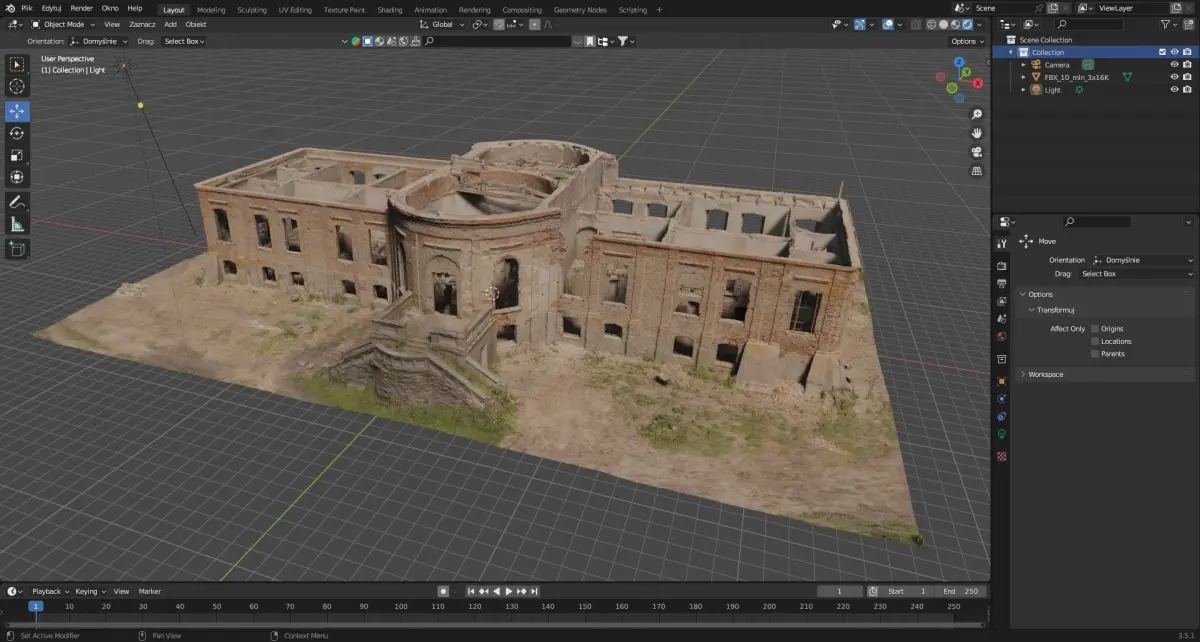This screenshot has width=1200, height=642.
Task: Switch perspective/orthographic grid gizmo icon
Action: point(976,171)
